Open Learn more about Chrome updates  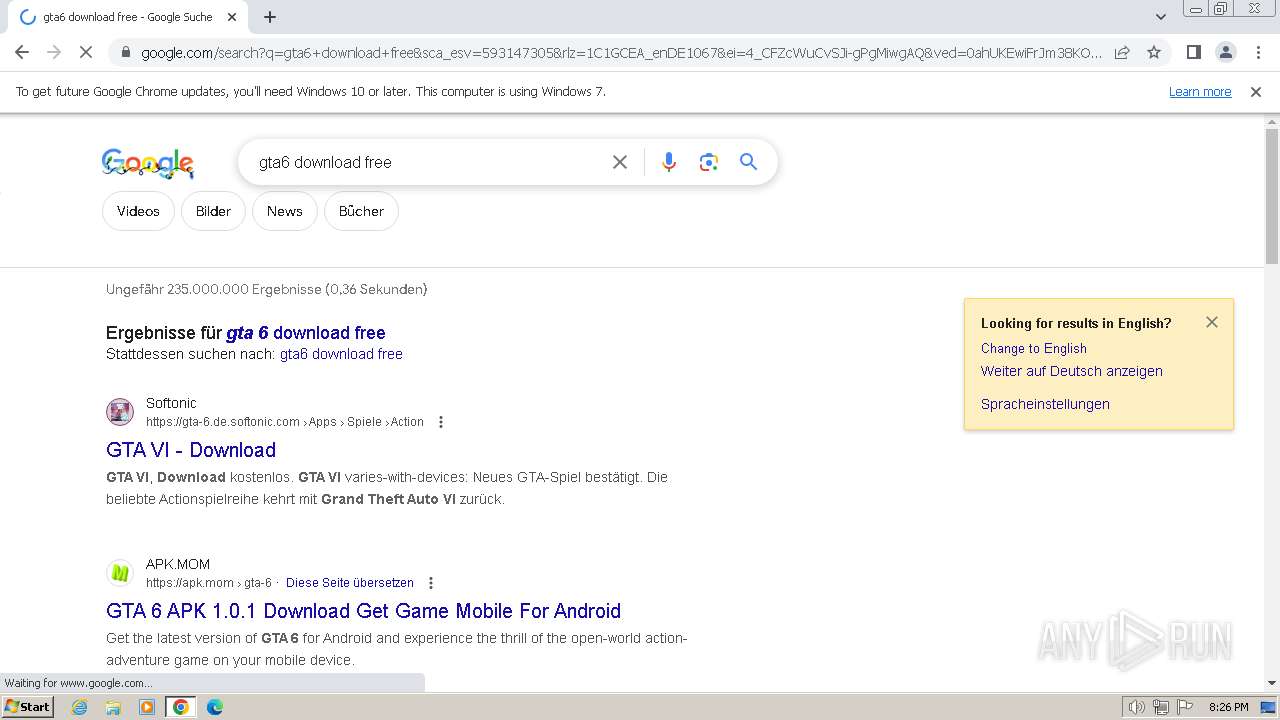coord(1200,91)
